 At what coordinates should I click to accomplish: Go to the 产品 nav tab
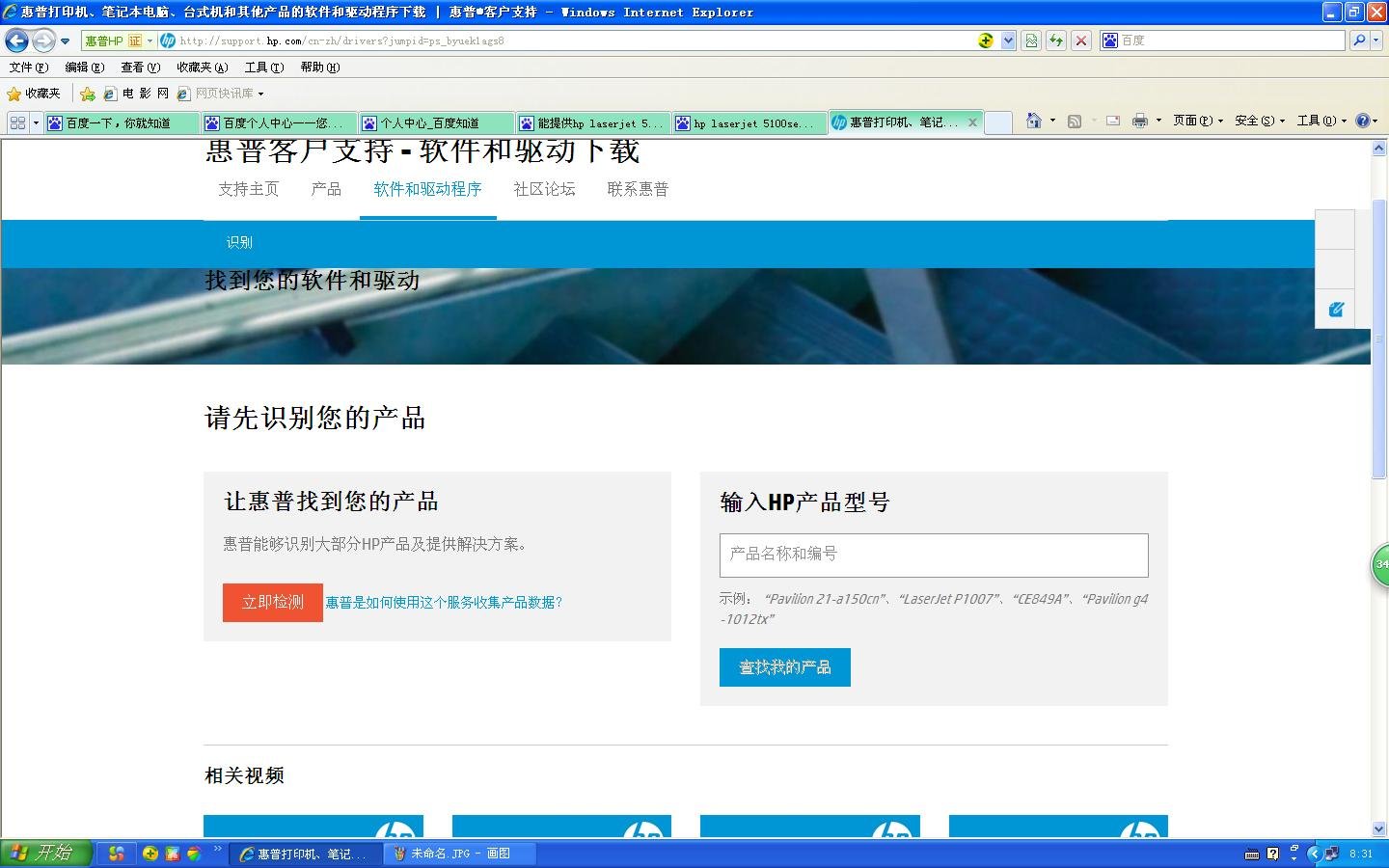point(326,189)
